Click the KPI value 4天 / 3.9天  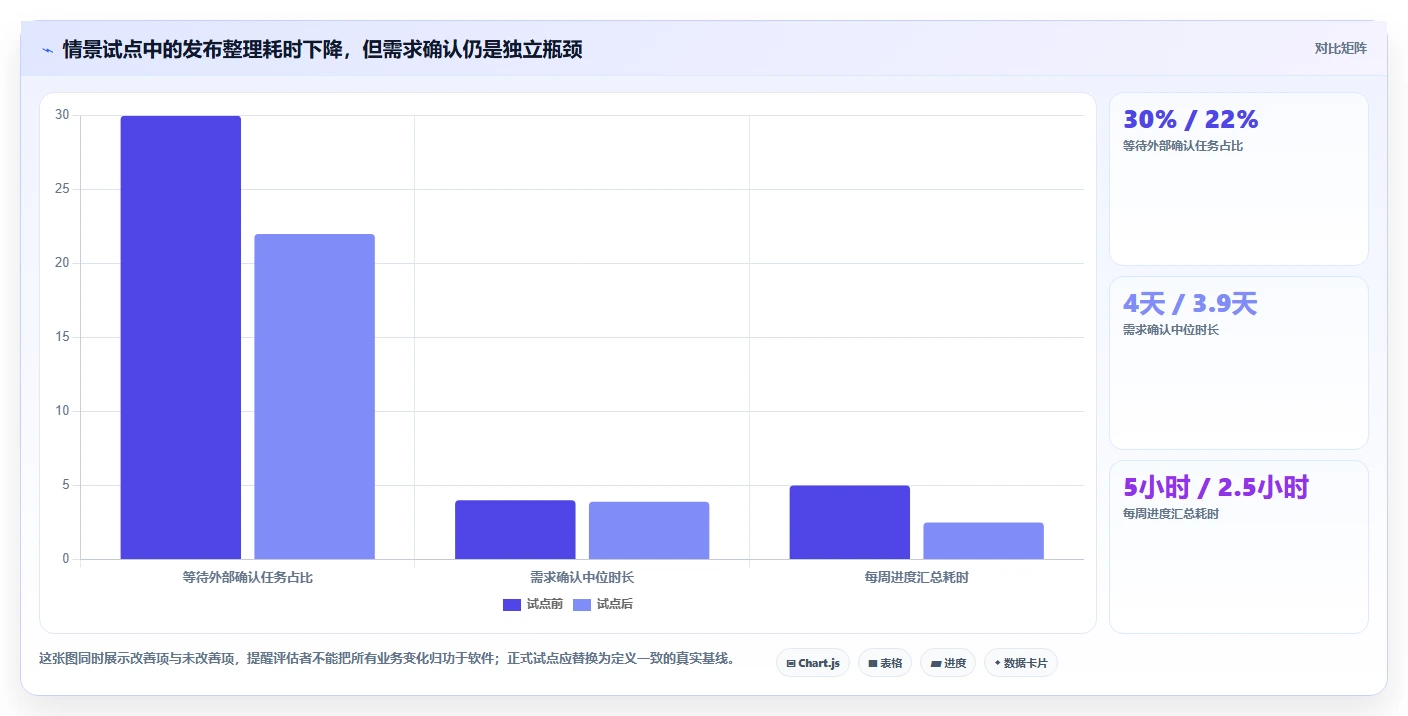click(1190, 304)
